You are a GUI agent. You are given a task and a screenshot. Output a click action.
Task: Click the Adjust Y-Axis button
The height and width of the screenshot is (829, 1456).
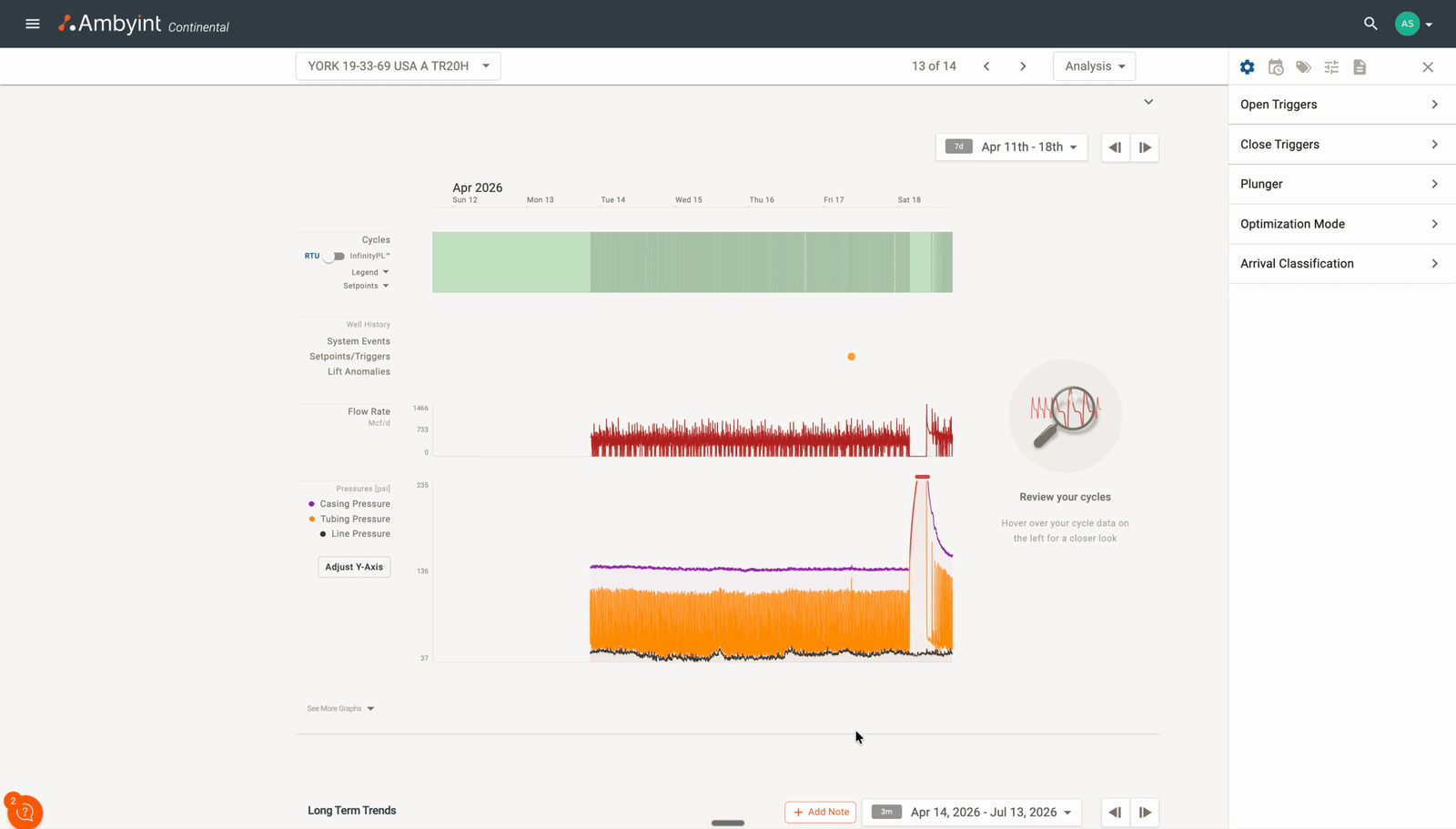click(x=354, y=567)
